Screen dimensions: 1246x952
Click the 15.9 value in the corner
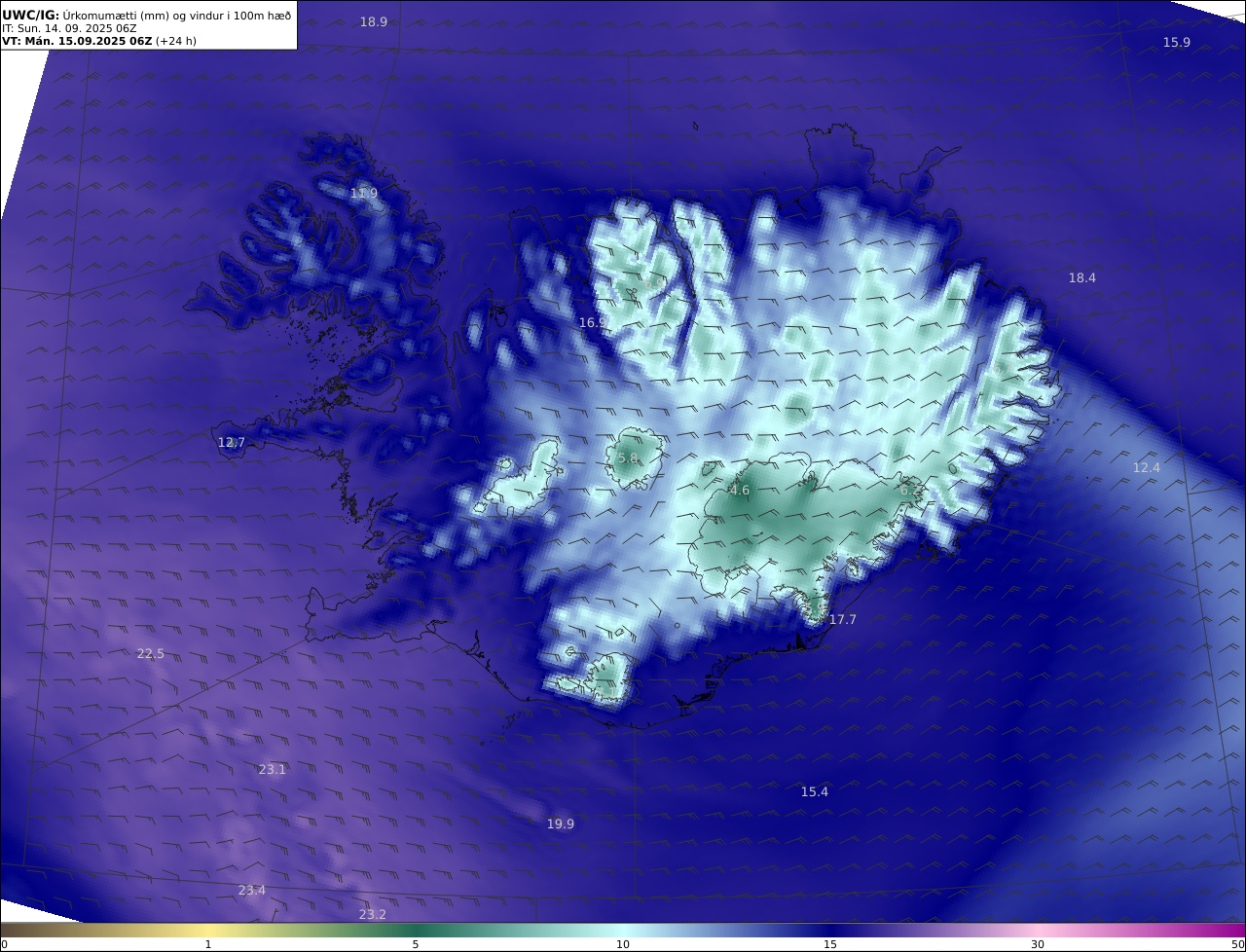1177,42
